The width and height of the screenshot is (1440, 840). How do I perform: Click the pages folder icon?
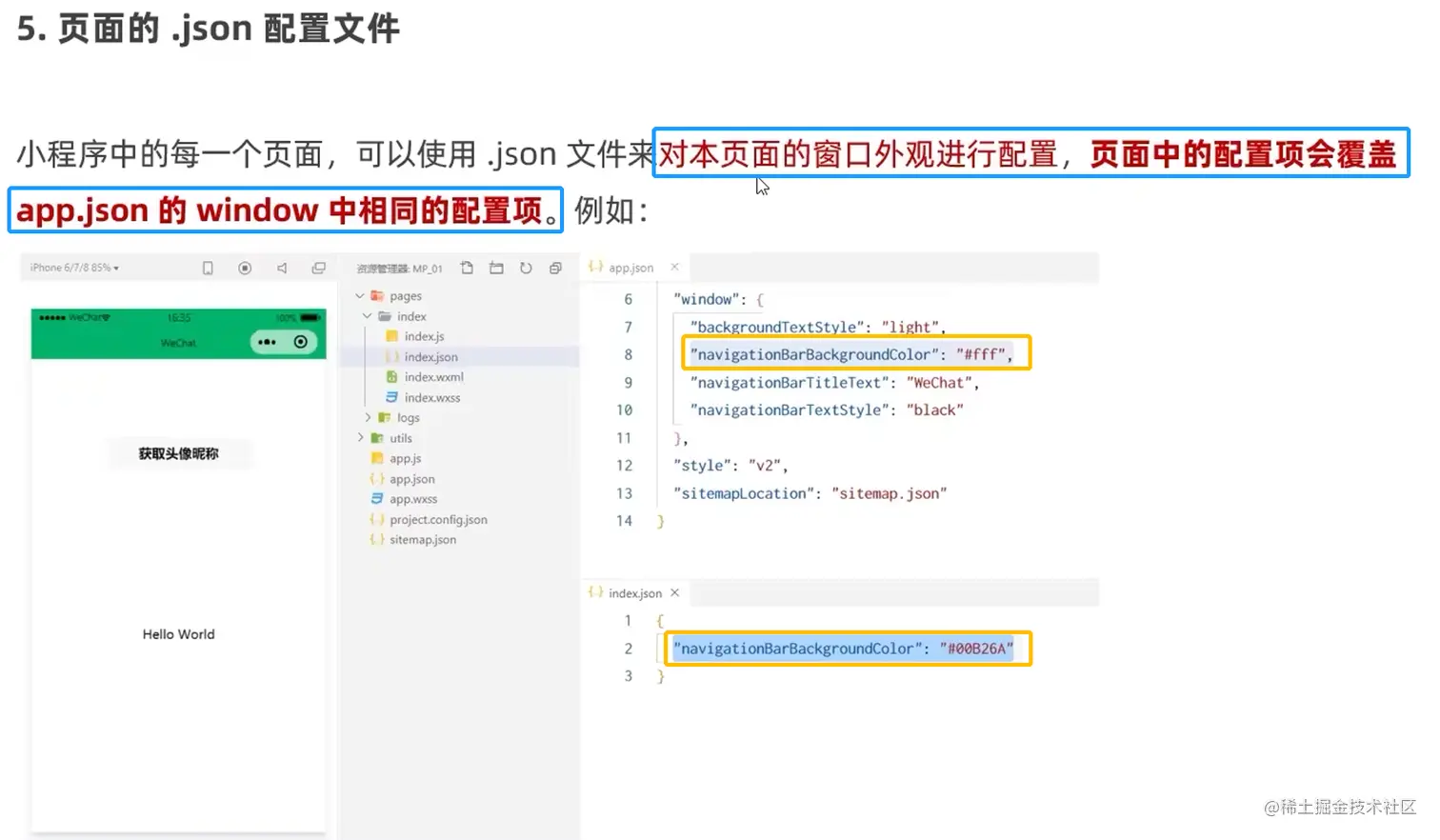377,296
